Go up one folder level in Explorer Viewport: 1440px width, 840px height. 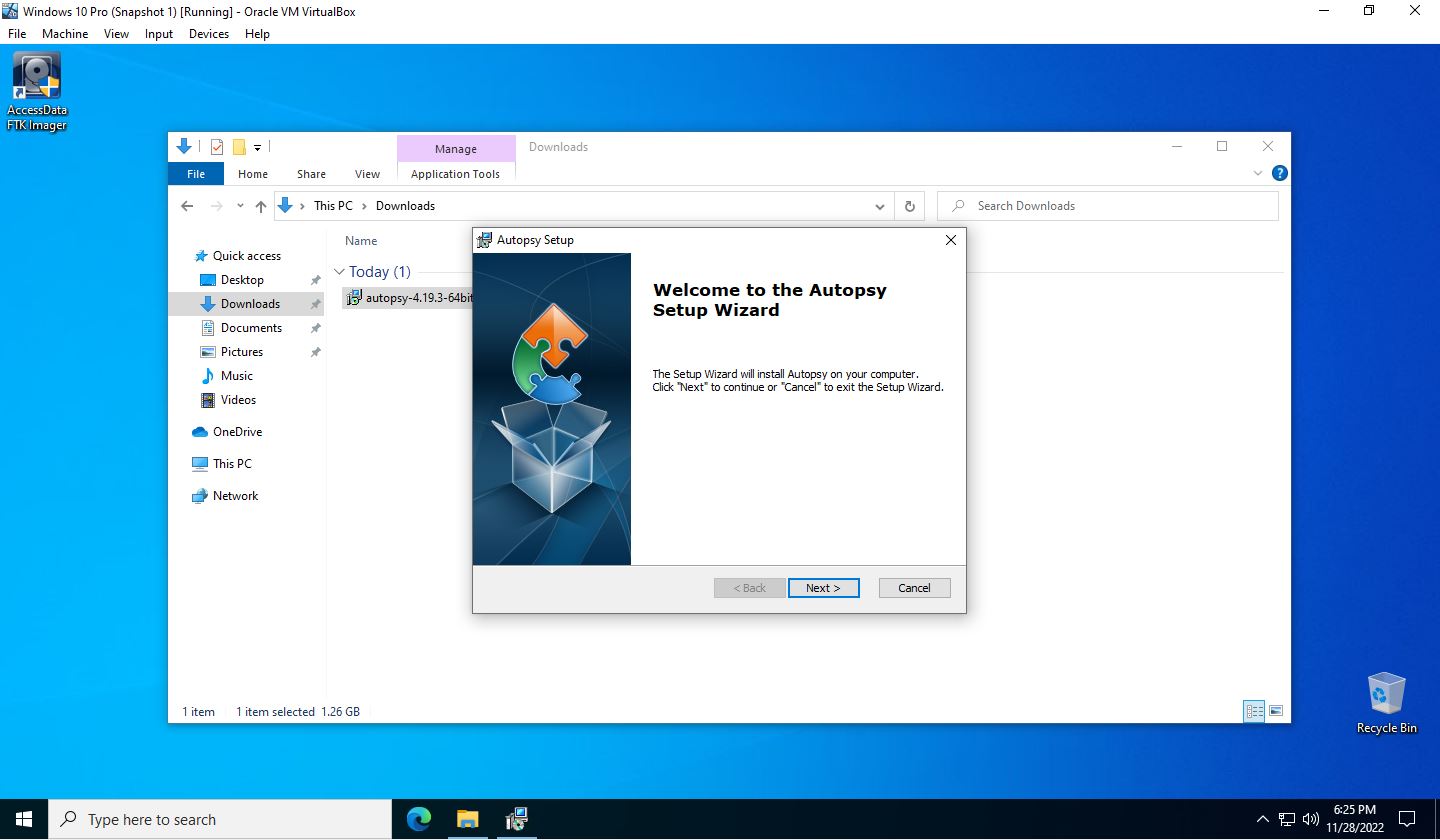click(x=261, y=206)
